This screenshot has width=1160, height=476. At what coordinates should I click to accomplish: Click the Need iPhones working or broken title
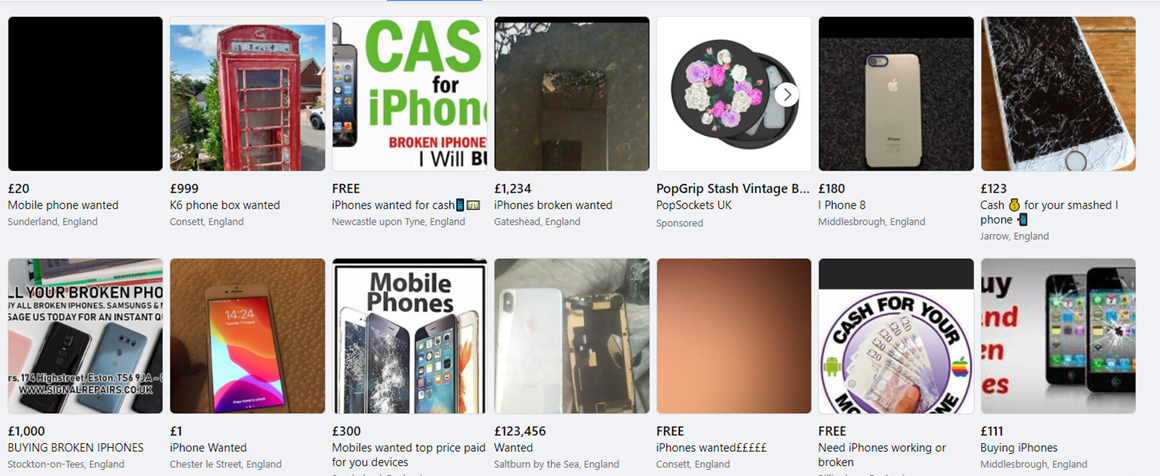click(x=882, y=455)
